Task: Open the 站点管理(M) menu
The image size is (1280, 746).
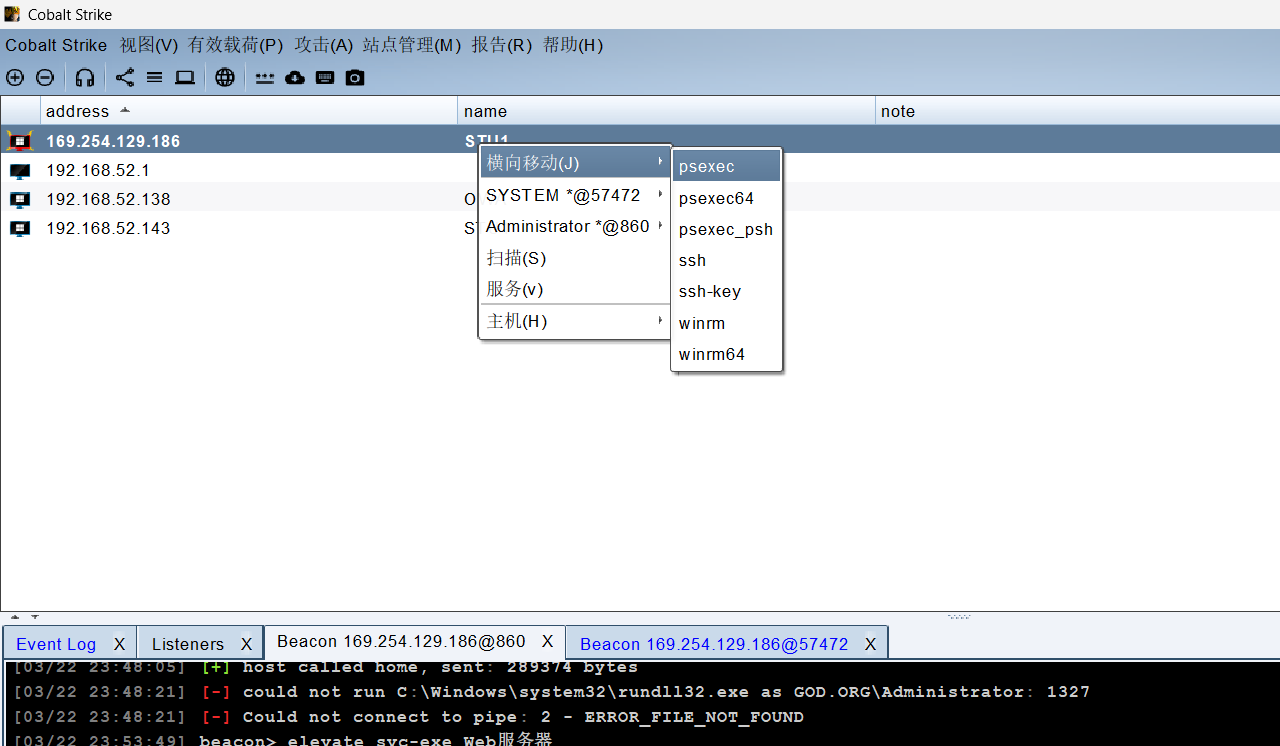Action: 412,45
